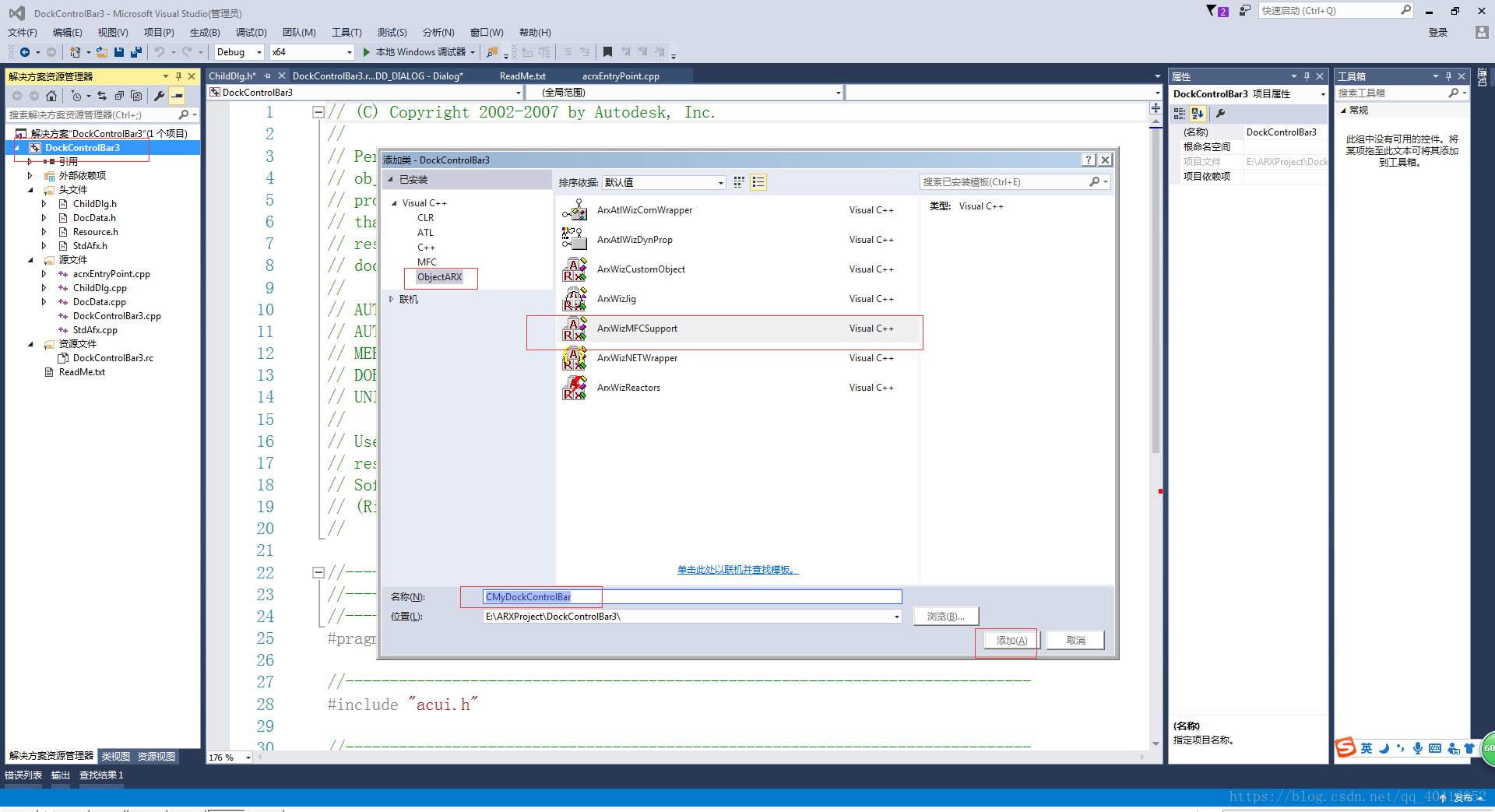Switch template list to medium icons view
Viewport: 1495px width, 812px height.
pyautogui.click(x=758, y=182)
